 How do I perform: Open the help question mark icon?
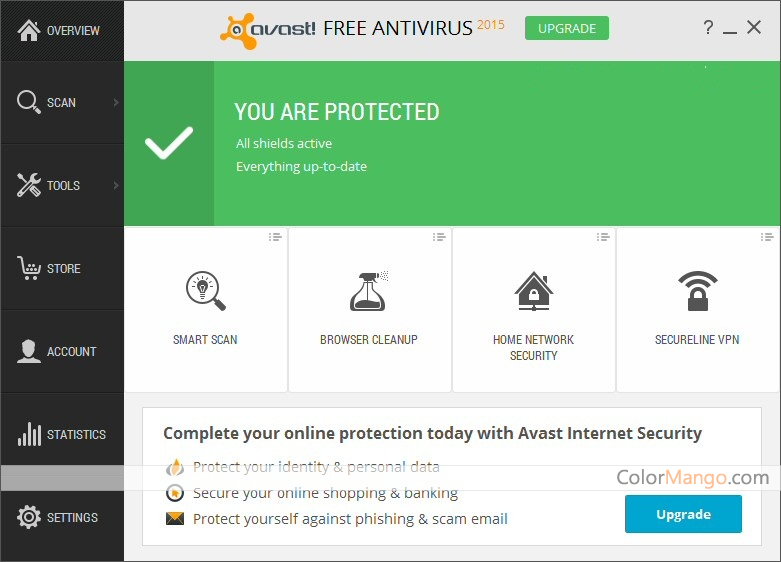tap(708, 28)
